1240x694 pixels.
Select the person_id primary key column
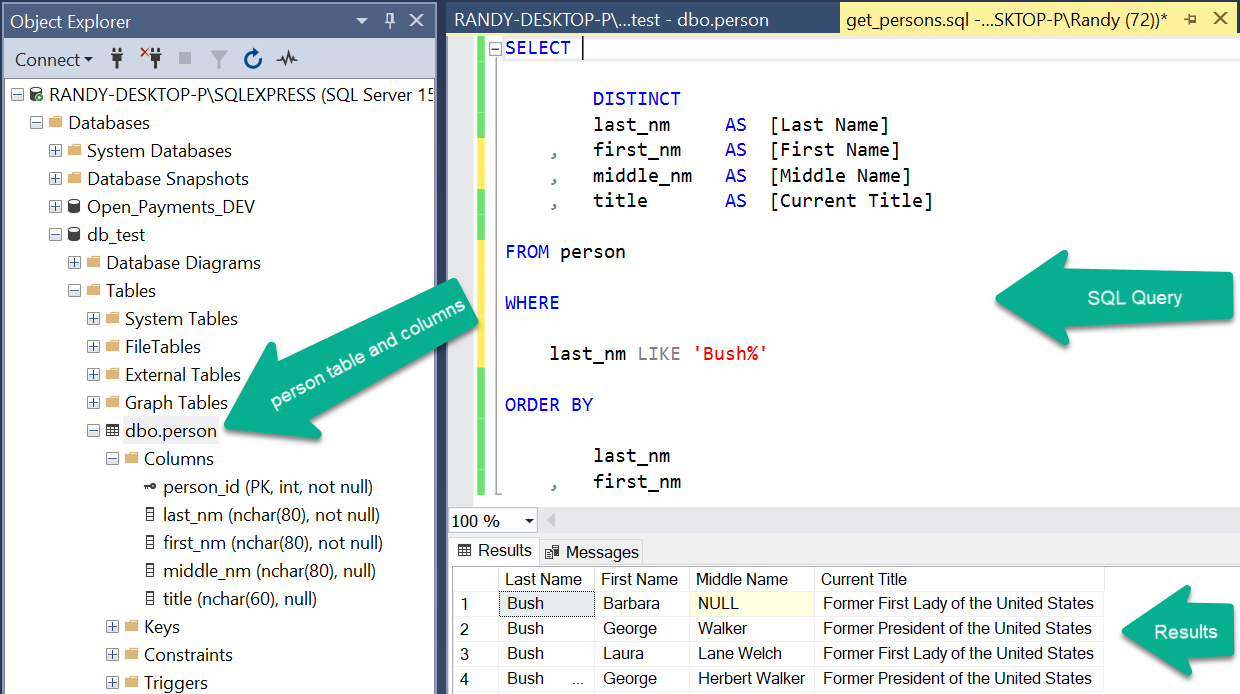point(267,487)
